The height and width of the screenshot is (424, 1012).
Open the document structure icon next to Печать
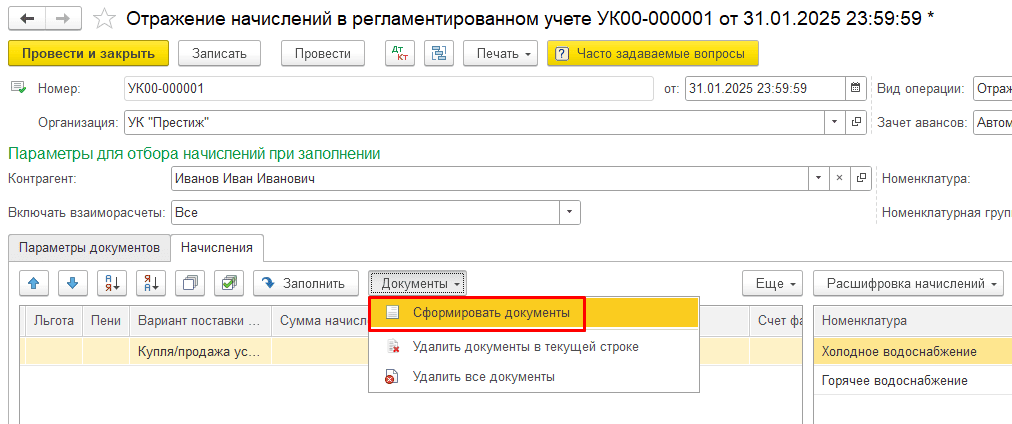(439, 53)
